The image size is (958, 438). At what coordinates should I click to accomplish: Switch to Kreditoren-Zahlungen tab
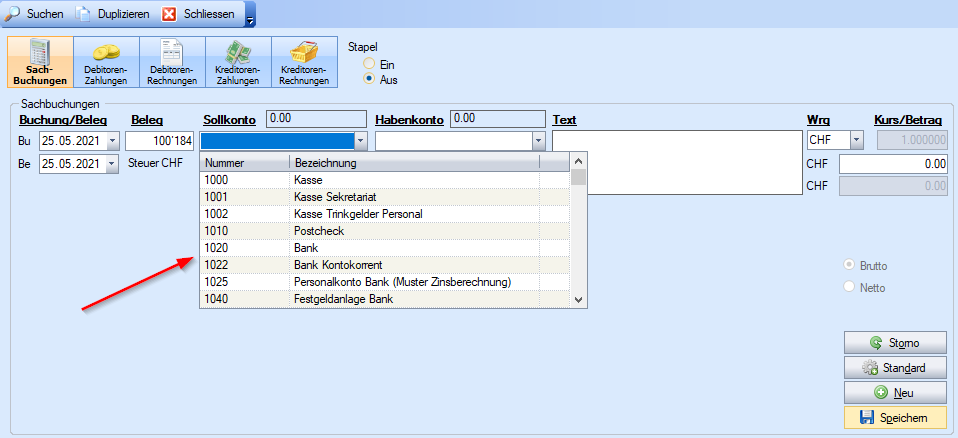click(238, 62)
